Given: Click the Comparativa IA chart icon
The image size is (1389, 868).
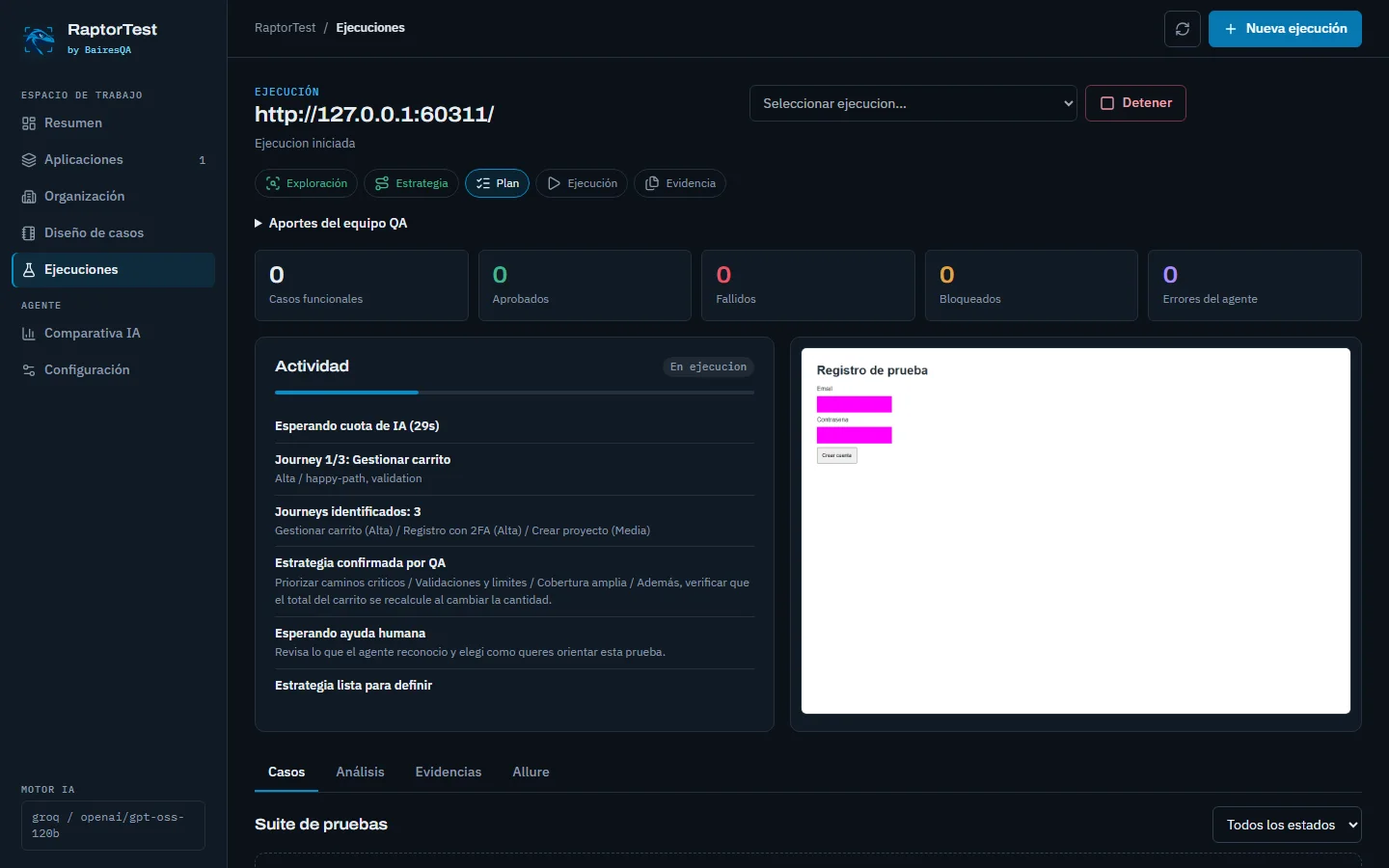Looking at the screenshot, I should point(29,334).
